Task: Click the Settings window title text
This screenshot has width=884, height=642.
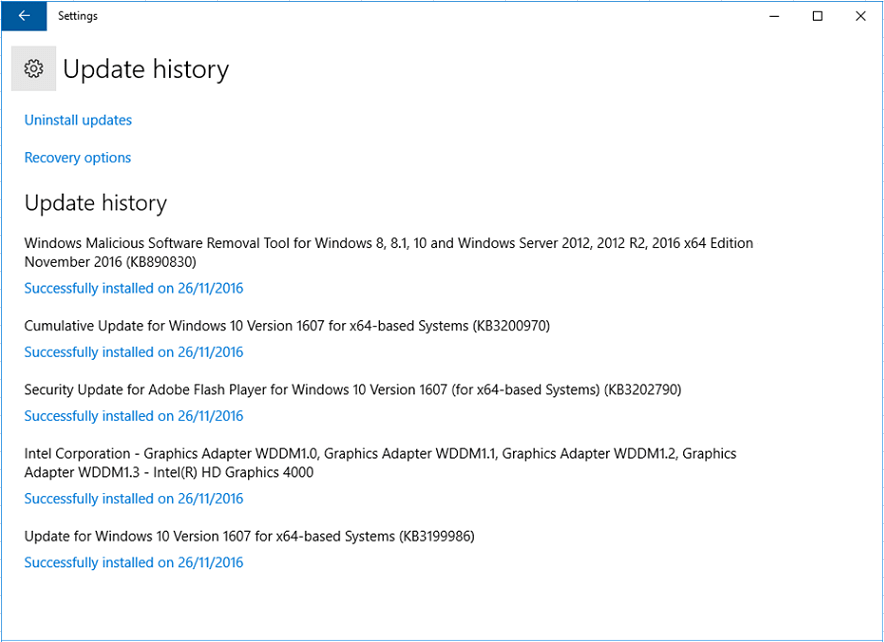Action: coord(78,16)
